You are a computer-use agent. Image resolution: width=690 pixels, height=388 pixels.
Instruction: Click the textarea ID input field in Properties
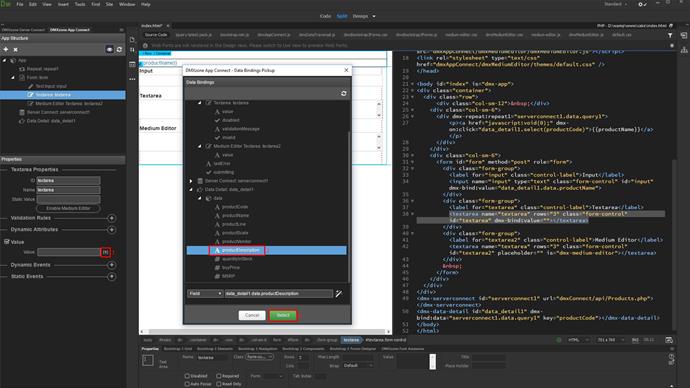tap(68, 180)
